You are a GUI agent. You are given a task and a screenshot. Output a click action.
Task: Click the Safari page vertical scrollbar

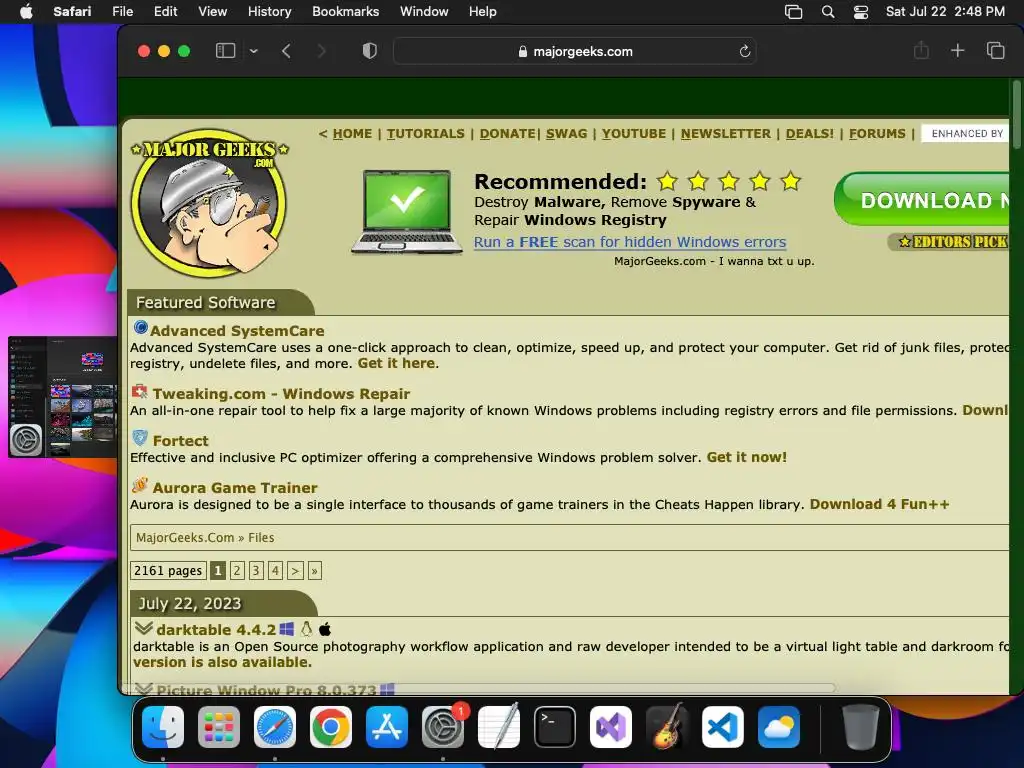(1016, 115)
